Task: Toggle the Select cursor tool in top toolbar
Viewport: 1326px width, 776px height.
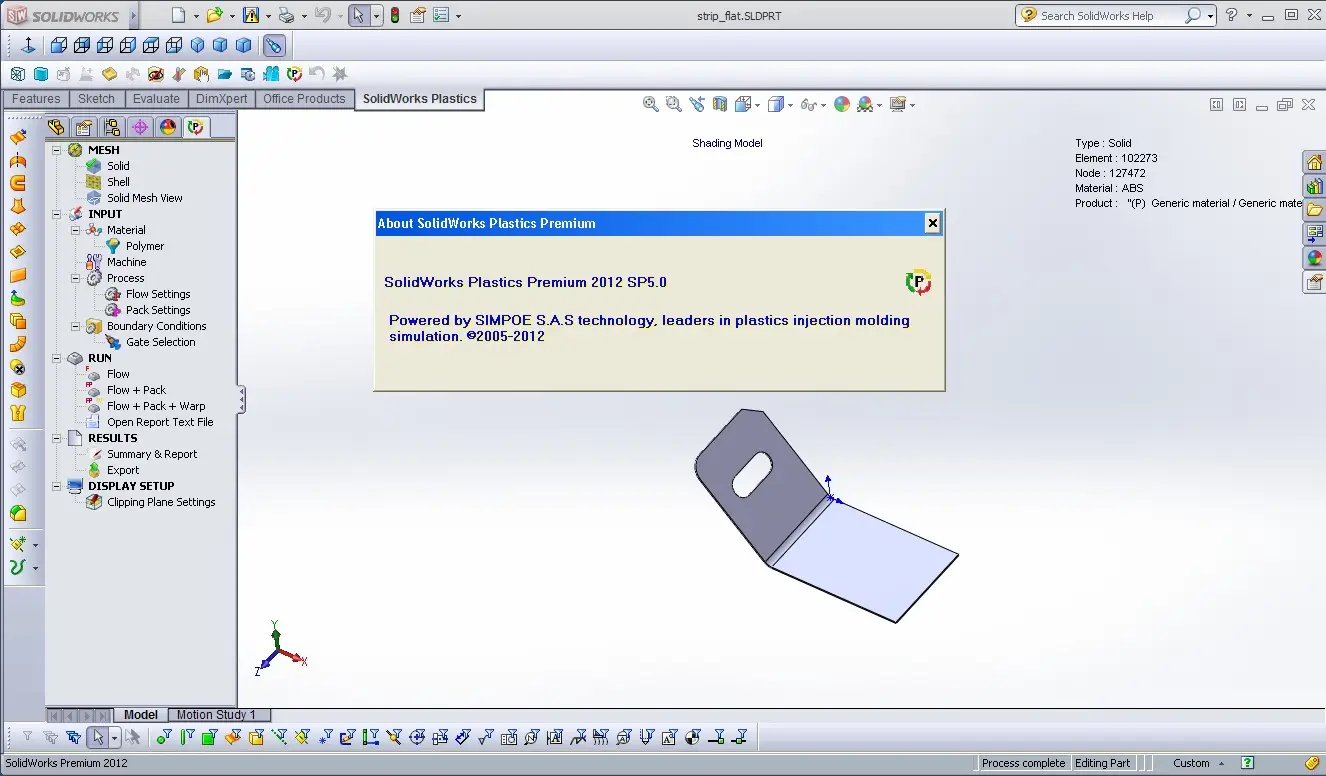Action: (358, 15)
